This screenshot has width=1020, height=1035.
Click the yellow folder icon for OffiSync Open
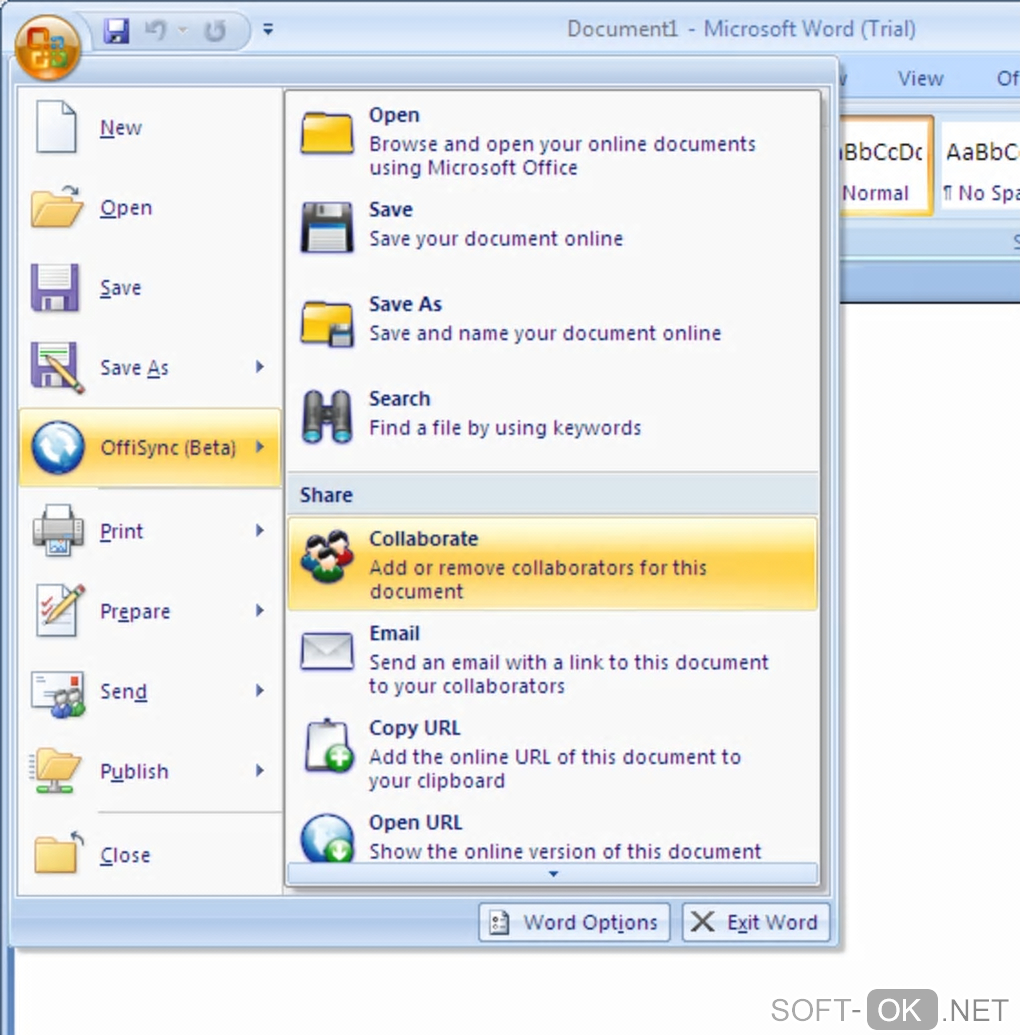coord(327,133)
